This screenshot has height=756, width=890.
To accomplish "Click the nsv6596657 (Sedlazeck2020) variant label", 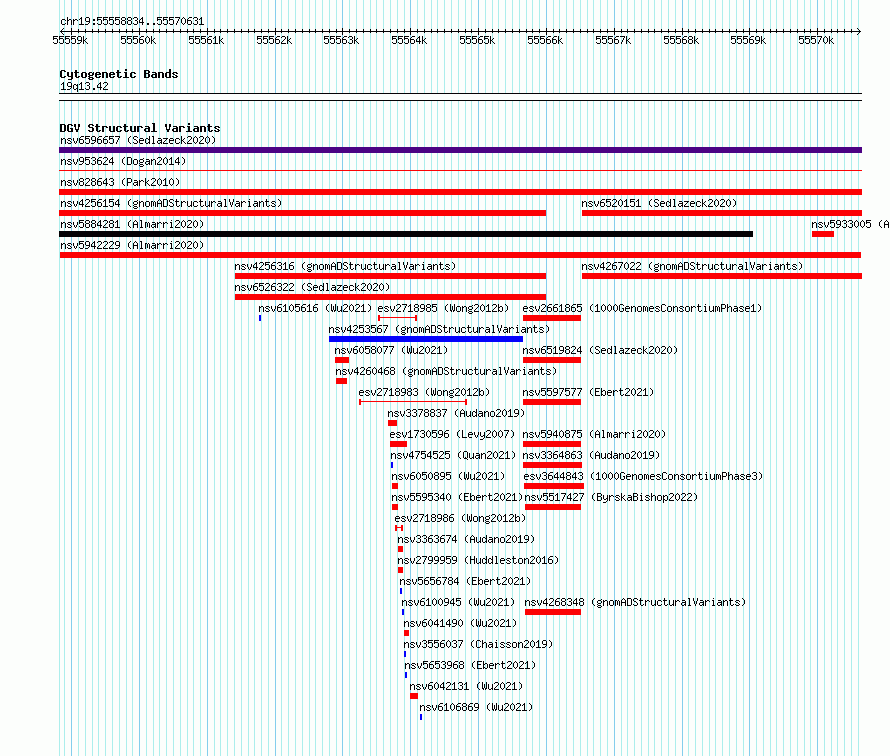I will [x=138, y=140].
